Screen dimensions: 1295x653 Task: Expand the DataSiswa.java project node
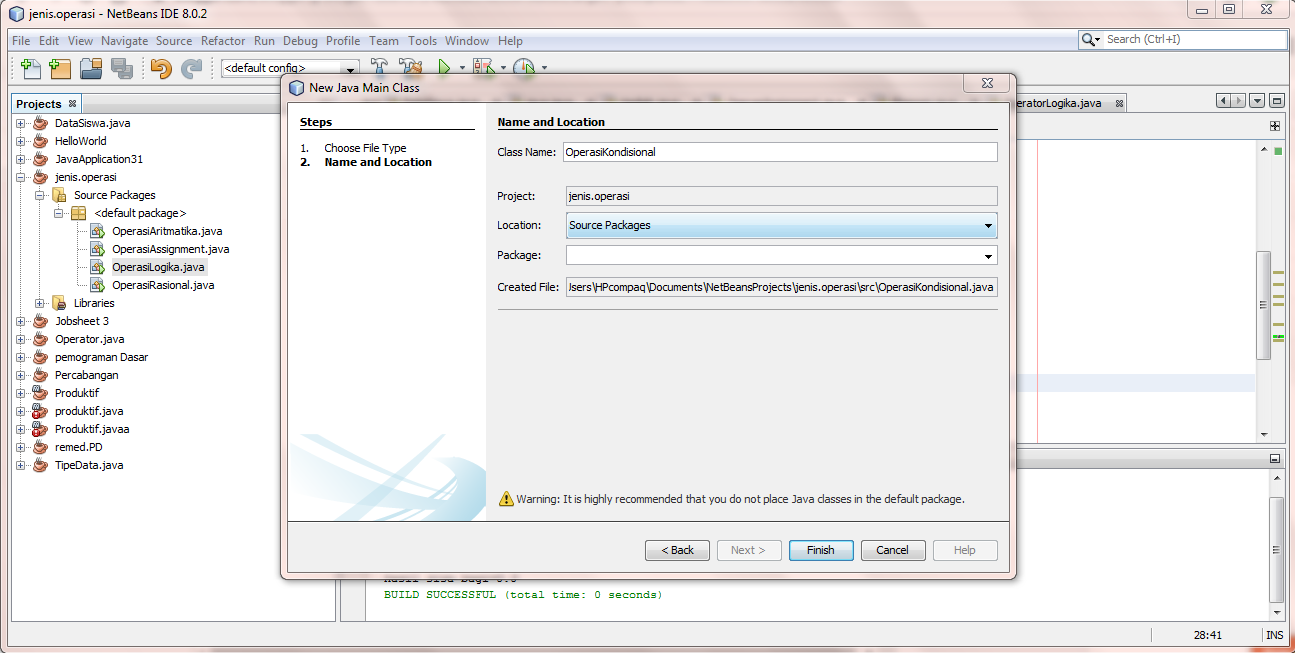[x=20, y=123]
